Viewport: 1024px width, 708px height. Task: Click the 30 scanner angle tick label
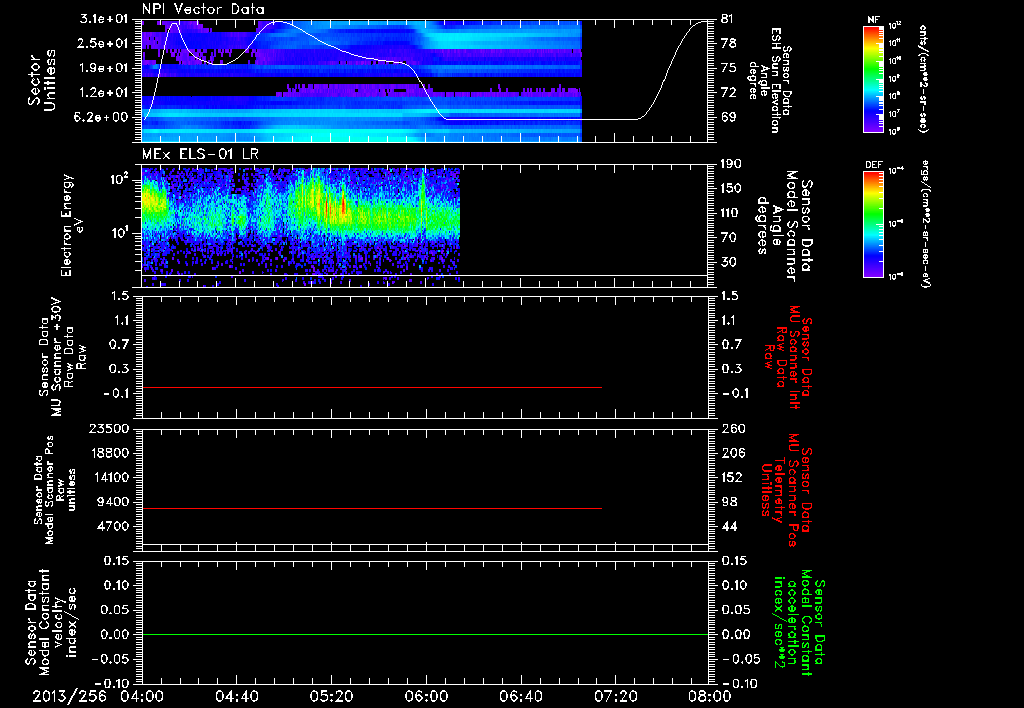tap(728, 262)
